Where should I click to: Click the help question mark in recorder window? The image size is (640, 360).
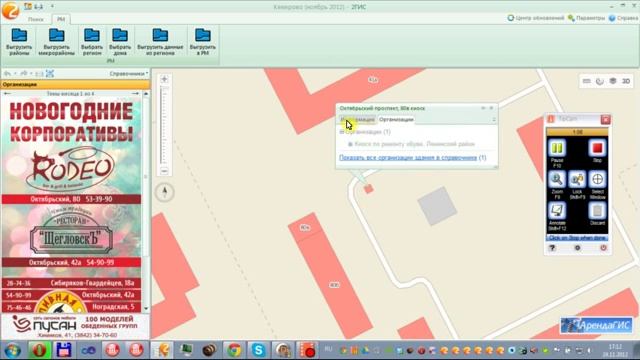[552, 248]
